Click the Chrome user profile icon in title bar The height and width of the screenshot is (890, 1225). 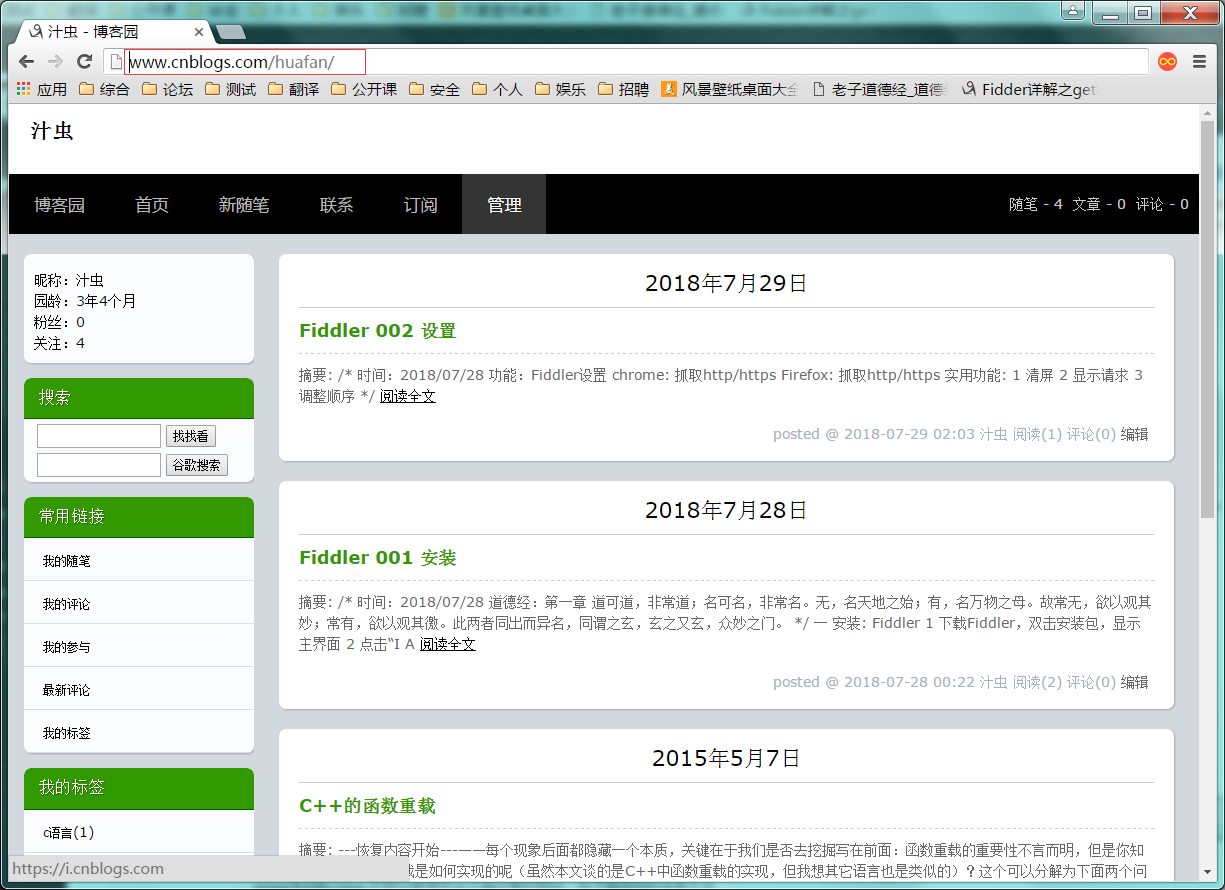click(x=1073, y=12)
